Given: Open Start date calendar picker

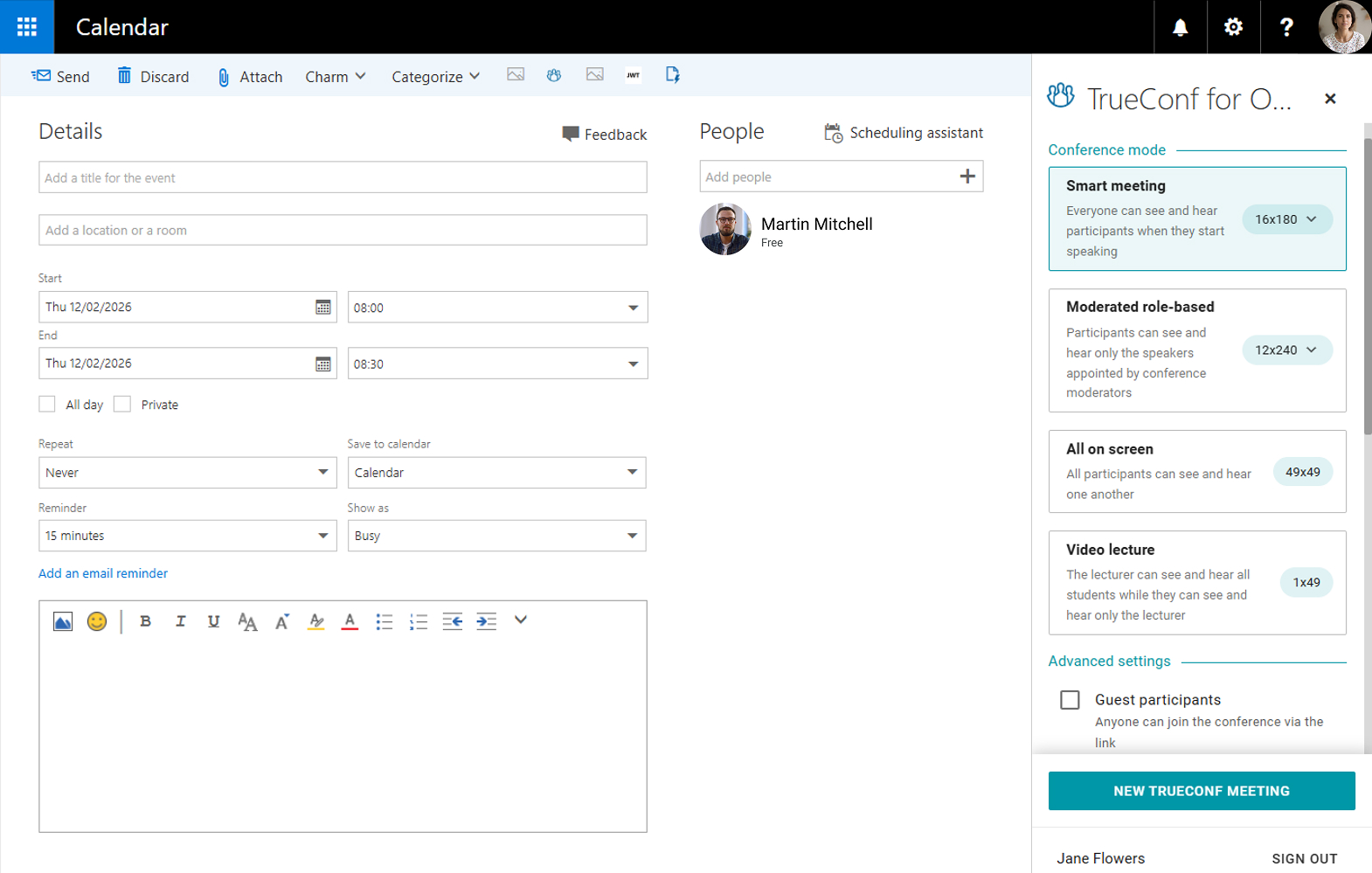Looking at the screenshot, I should coord(322,308).
